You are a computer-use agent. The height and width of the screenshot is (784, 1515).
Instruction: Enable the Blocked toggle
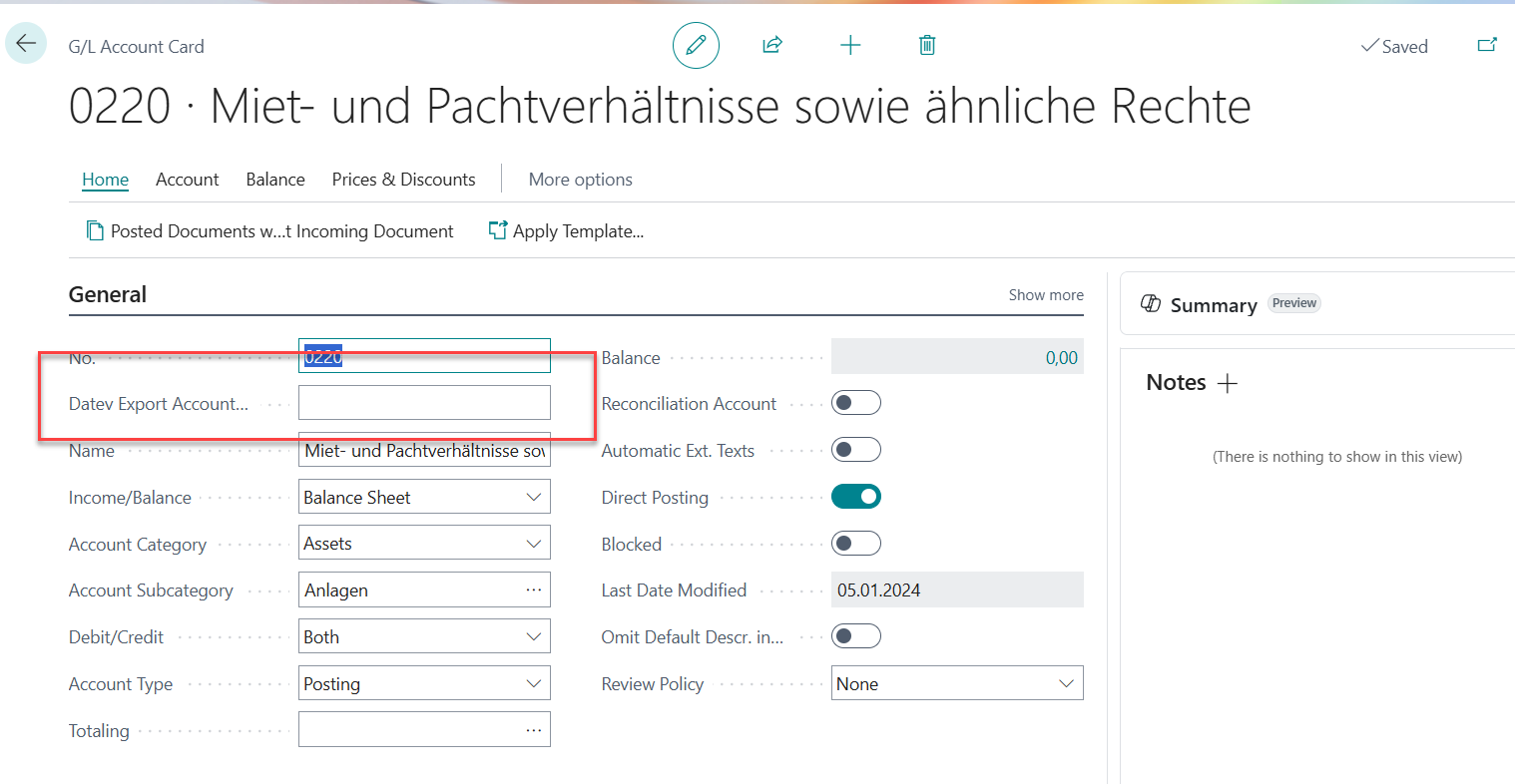(856, 544)
